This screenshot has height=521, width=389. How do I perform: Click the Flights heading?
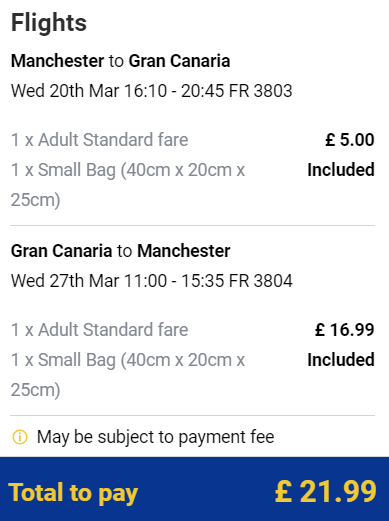coord(49,23)
